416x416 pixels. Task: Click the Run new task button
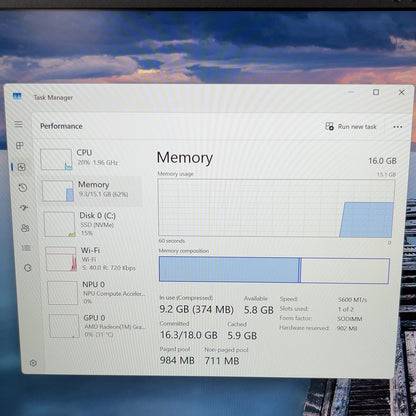(351, 127)
